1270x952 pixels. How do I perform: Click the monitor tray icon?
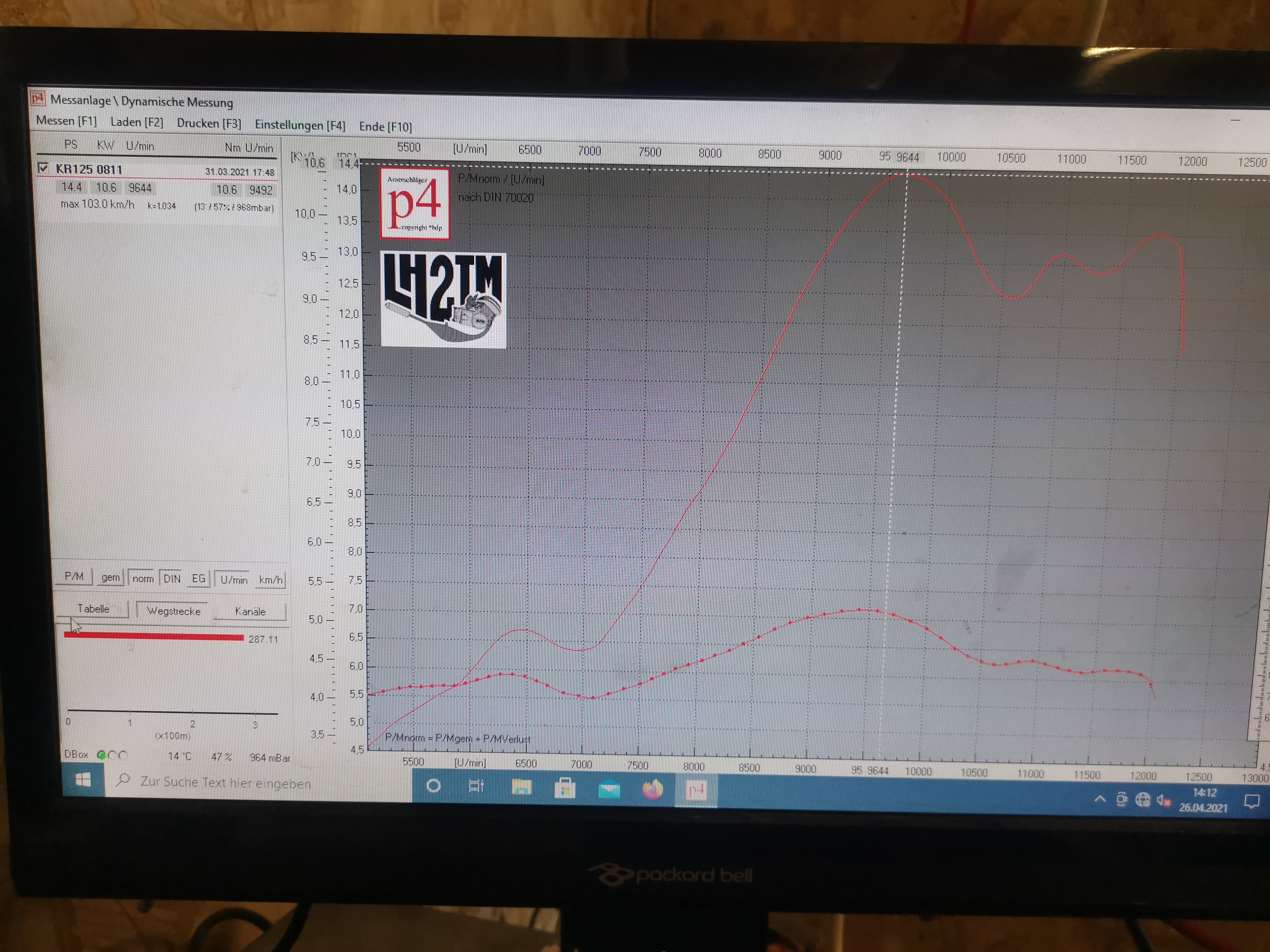pyautogui.click(x=1121, y=799)
